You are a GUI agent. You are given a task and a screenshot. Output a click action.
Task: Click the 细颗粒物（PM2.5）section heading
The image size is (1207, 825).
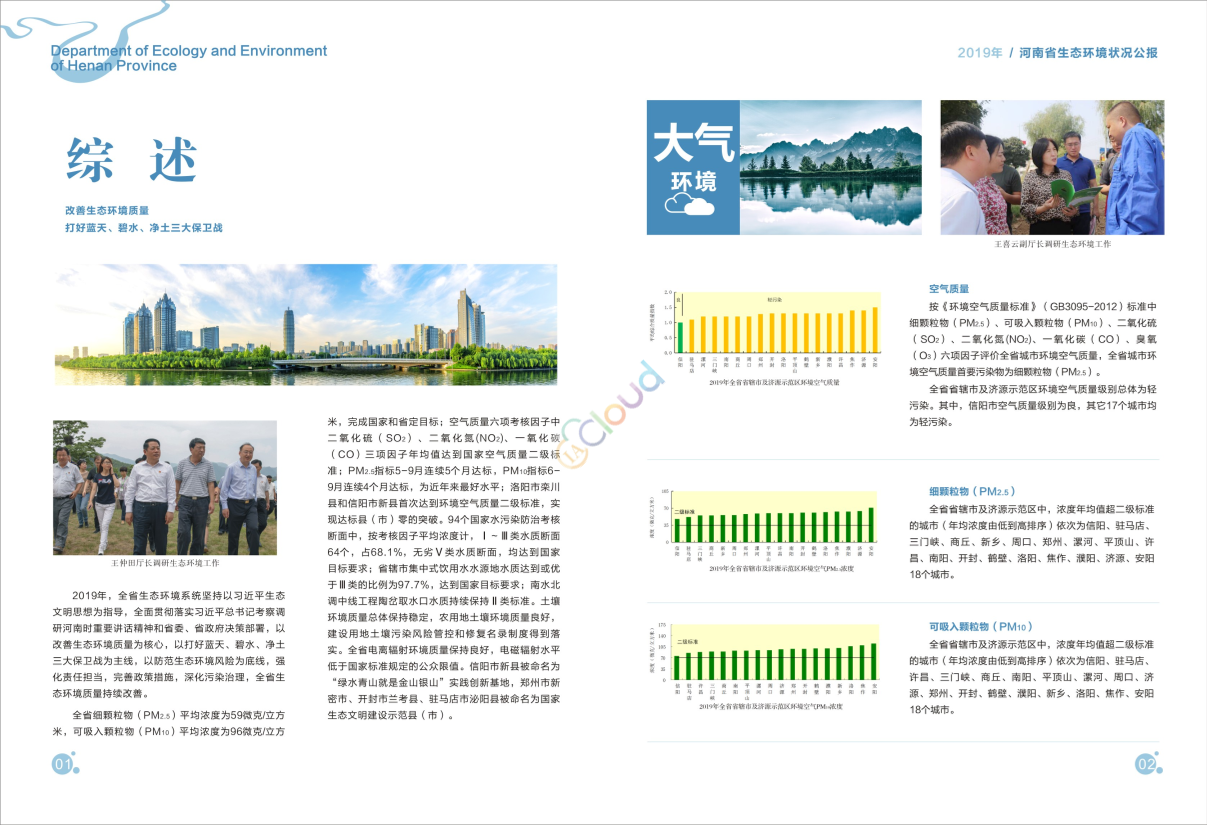[x=972, y=491]
